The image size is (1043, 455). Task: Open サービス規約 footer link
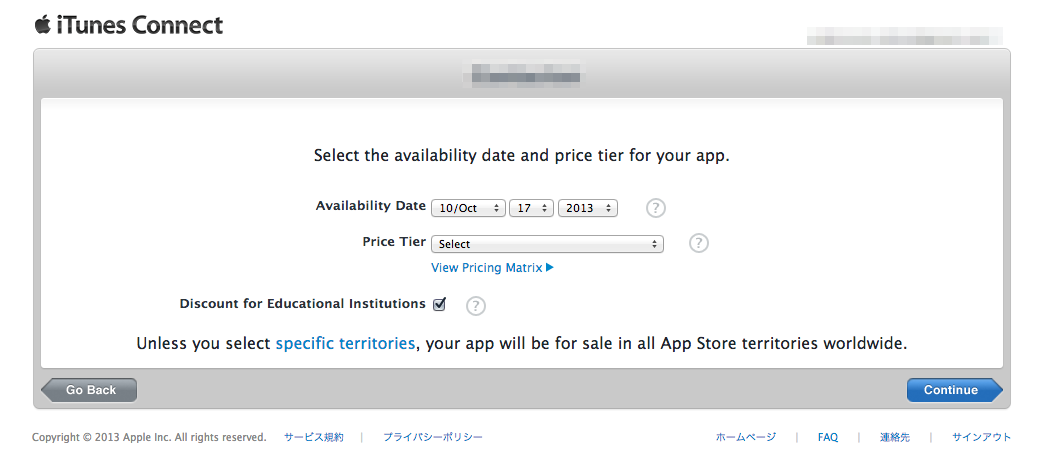tap(314, 437)
